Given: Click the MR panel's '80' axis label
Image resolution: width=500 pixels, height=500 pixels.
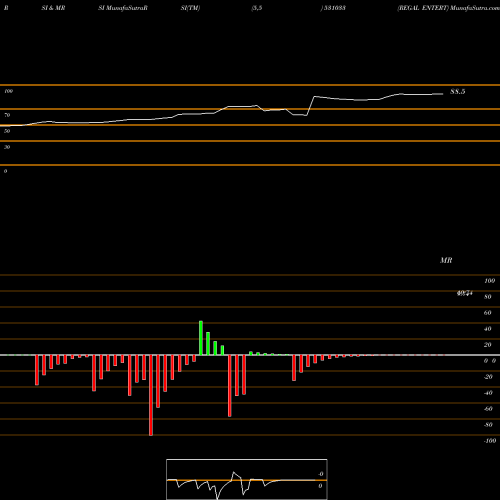Looking at the screenshot, I should (488, 297).
